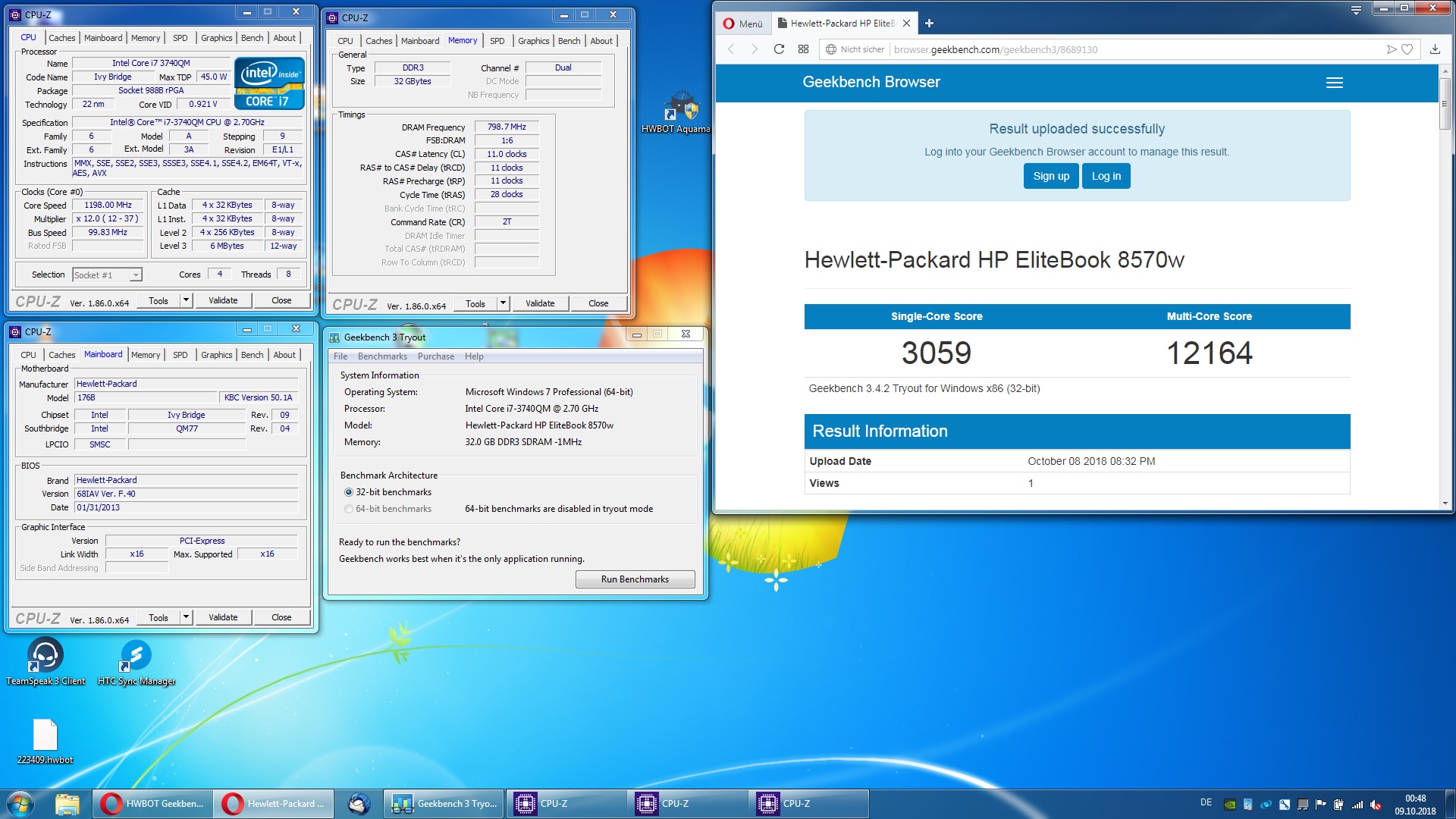Click DRAM Frequency value 798.7 MHz
Screen dimensions: 1456x819
click(x=507, y=127)
